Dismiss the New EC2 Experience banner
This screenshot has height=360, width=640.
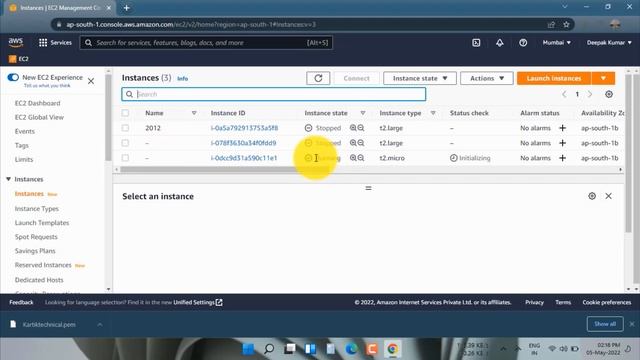[x=91, y=81]
